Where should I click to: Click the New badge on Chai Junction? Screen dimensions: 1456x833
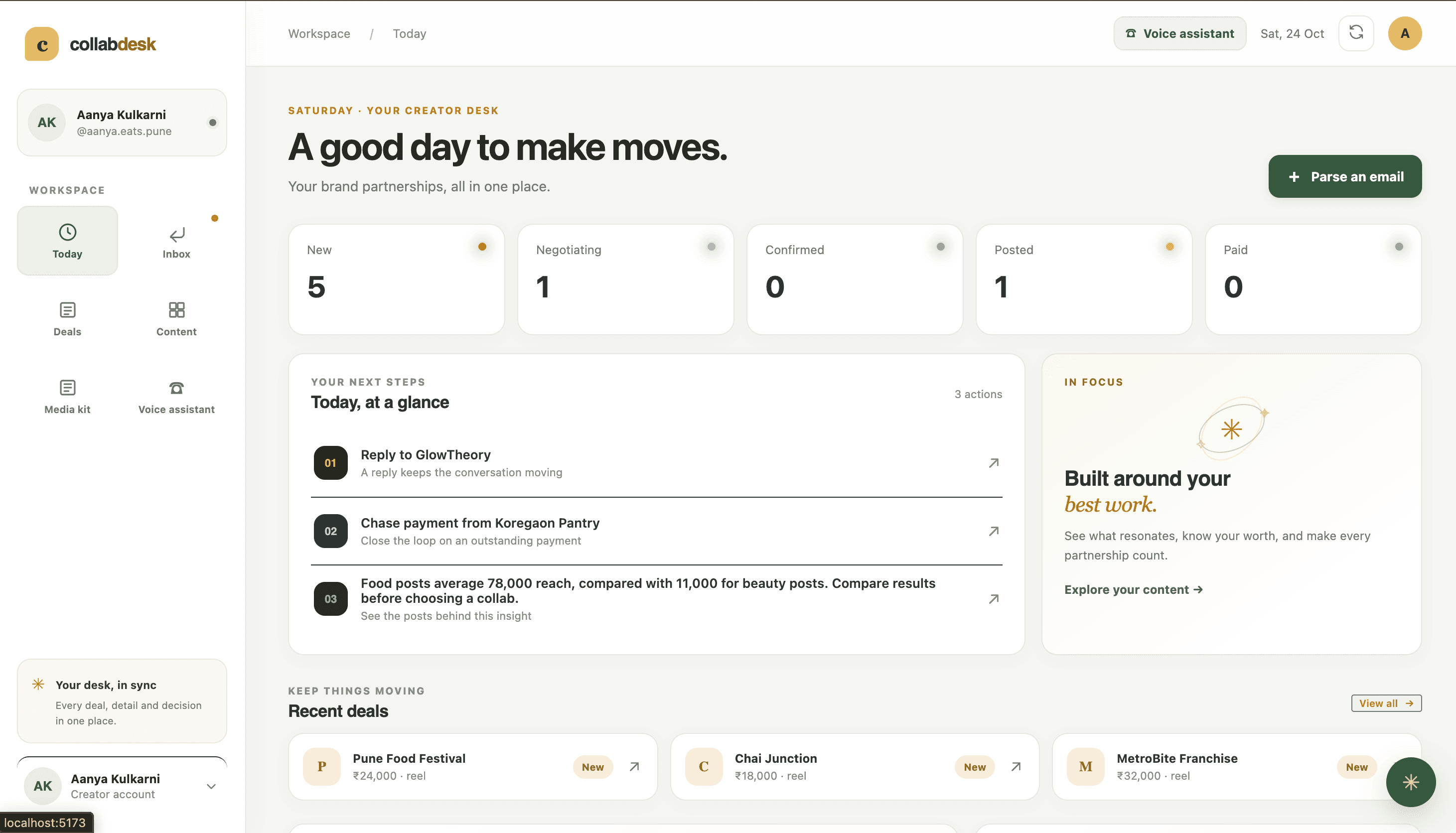coord(974,767)
